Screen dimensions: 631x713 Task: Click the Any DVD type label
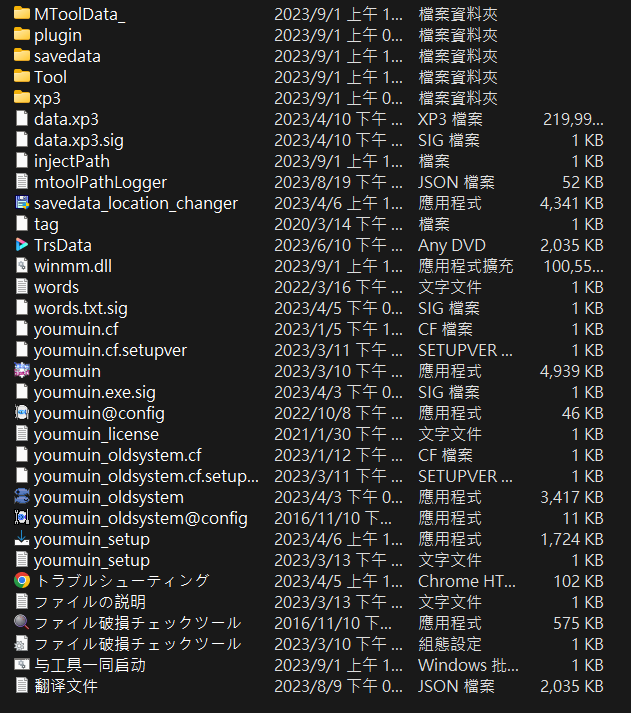[x=451, y=245]
